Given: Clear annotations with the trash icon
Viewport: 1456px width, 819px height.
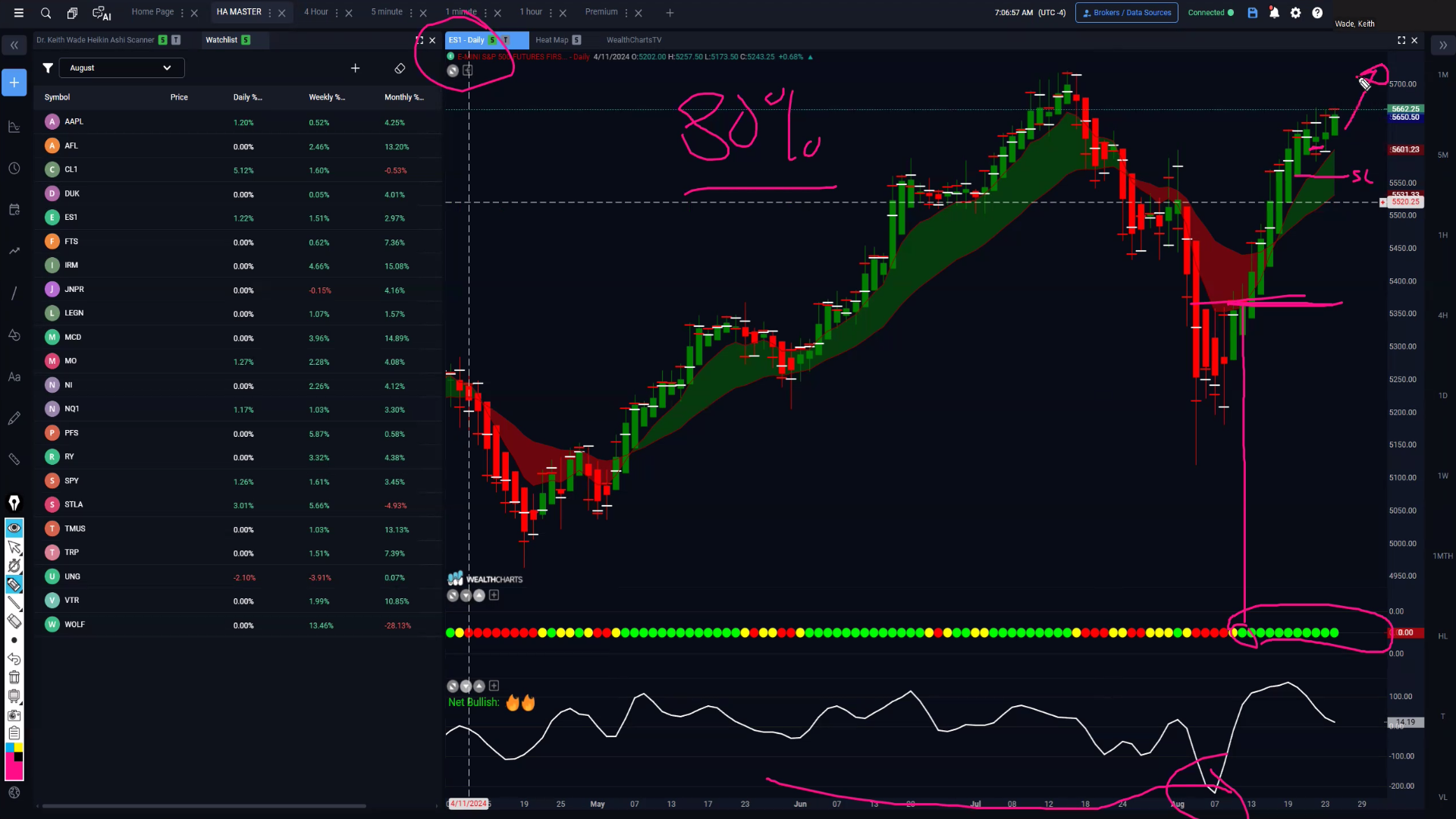Looking at the screenshot, I should pos(14,677).
